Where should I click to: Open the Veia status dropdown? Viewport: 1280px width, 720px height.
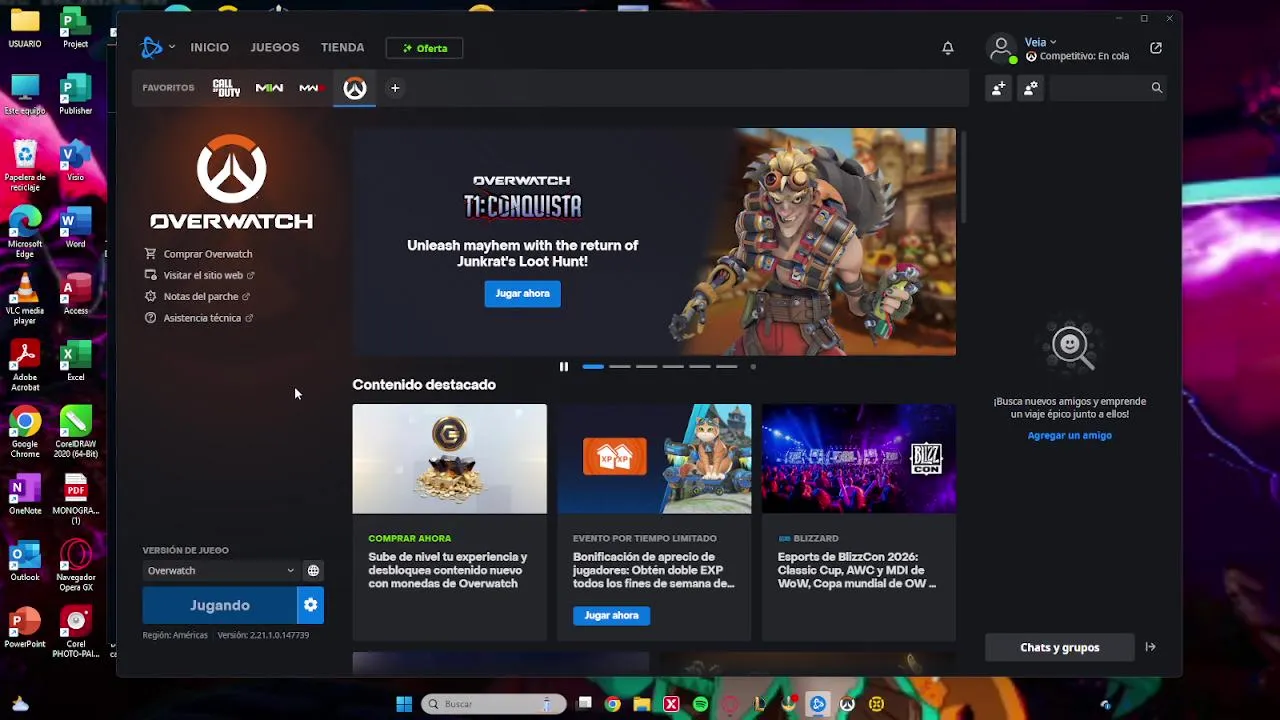pyautogui.click(x=1041, y=42)
